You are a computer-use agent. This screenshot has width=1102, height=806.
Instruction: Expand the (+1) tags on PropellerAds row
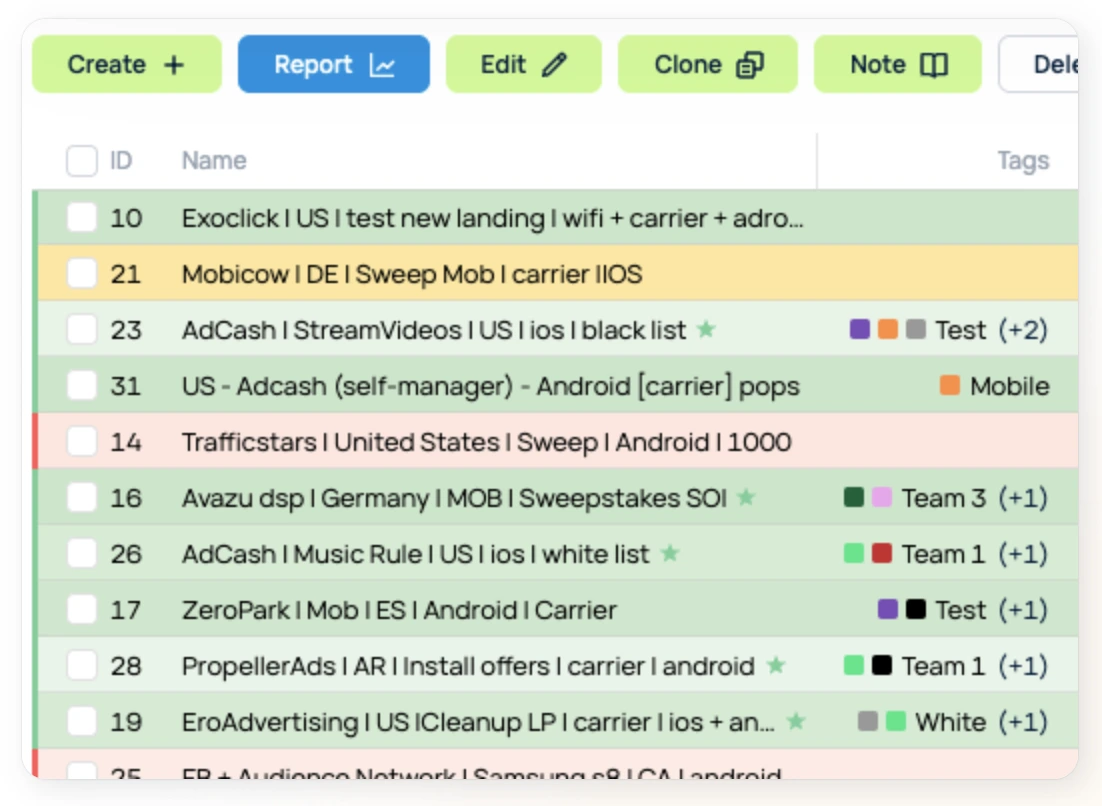[1023, 665]
